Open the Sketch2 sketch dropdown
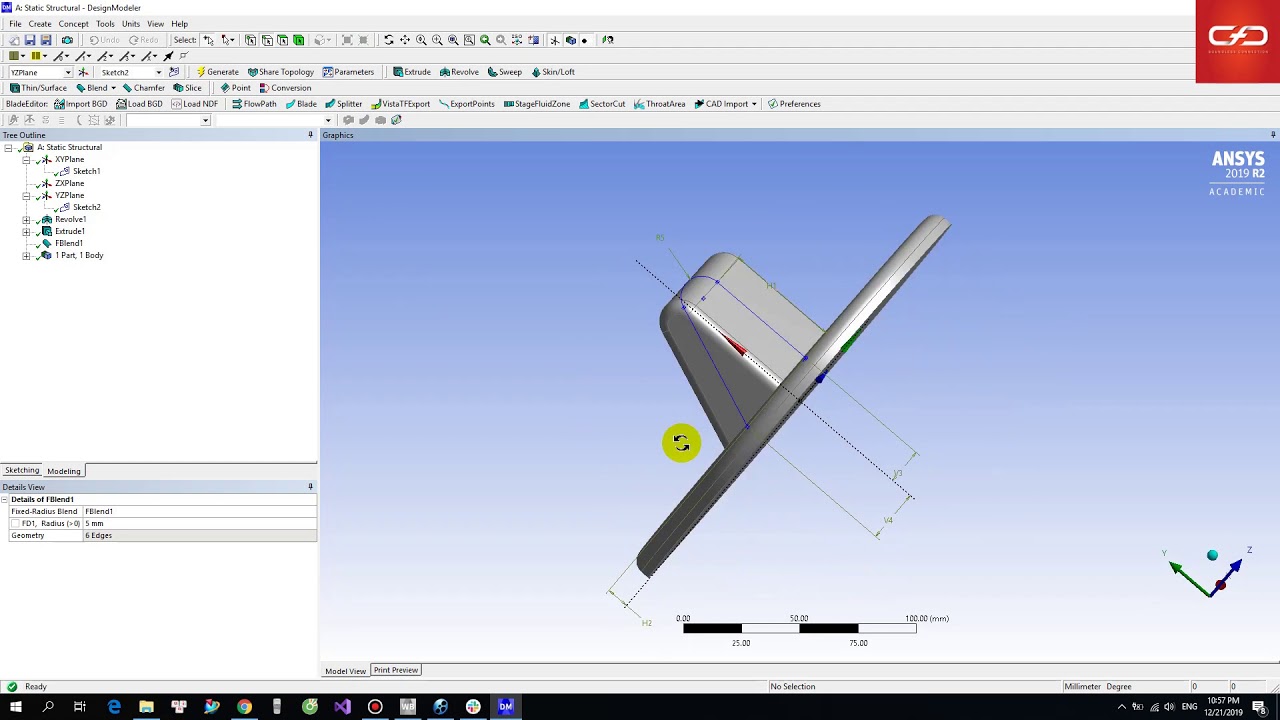1280x720 pixels. click(x=158, y=72)
